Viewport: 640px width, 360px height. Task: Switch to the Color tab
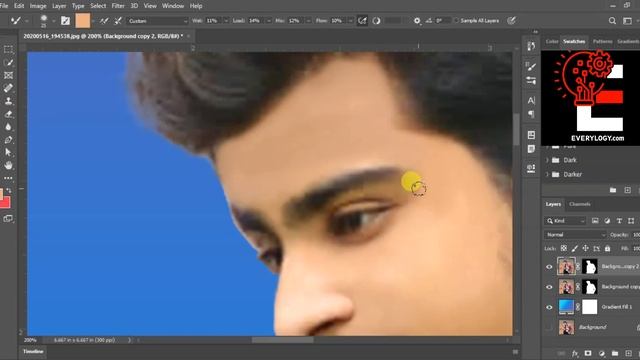pyautogui.click(x=552, y=42)
